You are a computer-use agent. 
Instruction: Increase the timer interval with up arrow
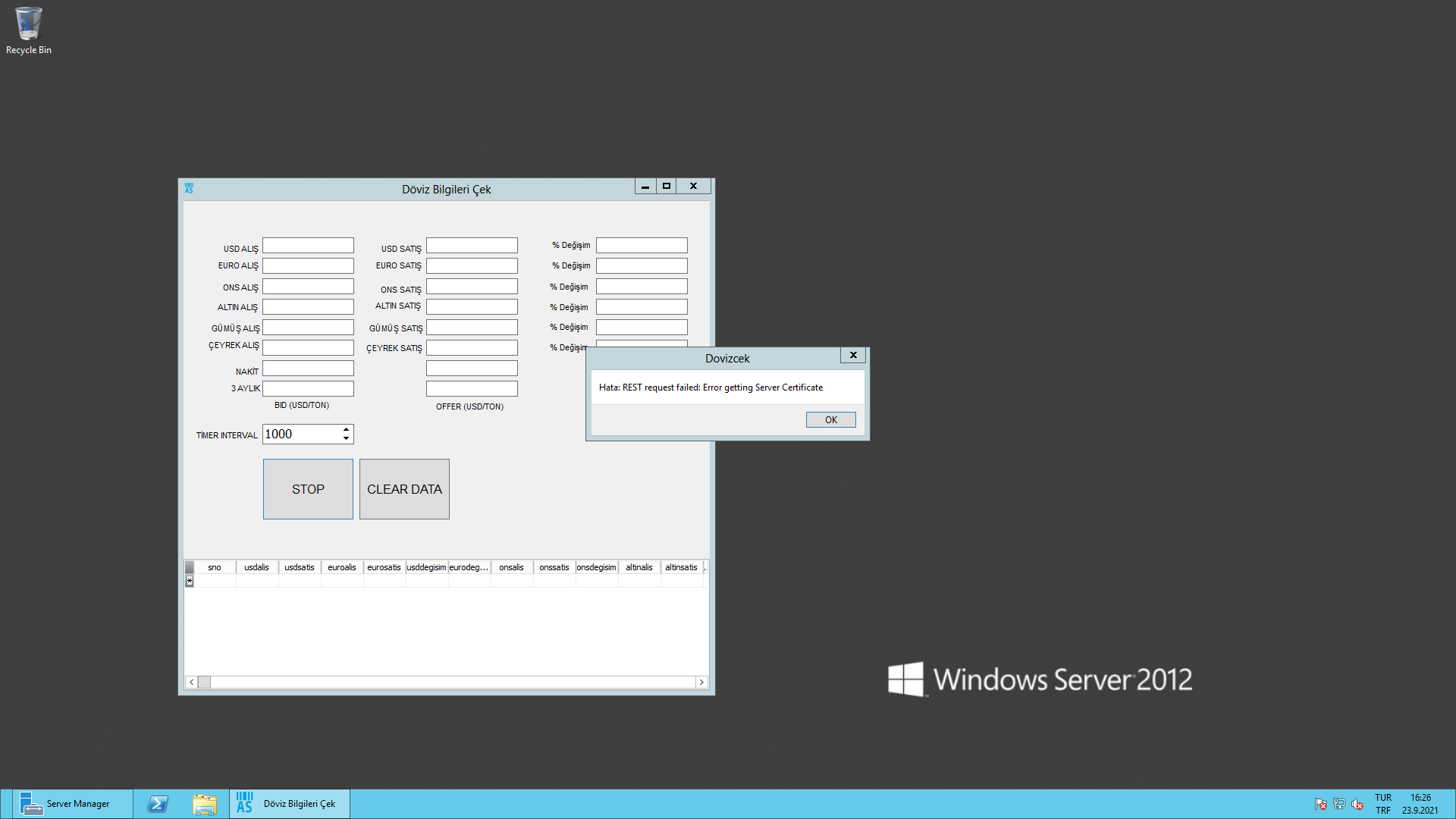[346, 430]
